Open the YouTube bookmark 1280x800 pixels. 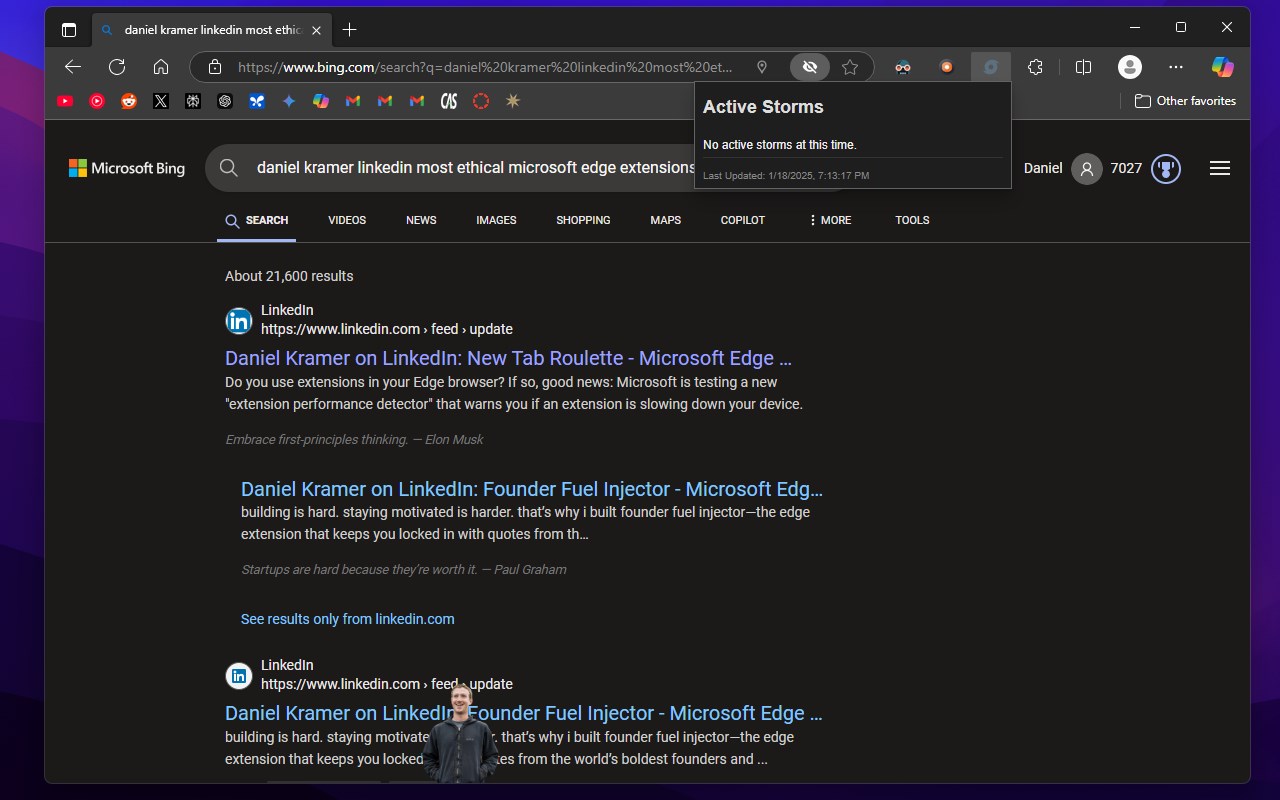pyautogui.click(x=65, y=101)
